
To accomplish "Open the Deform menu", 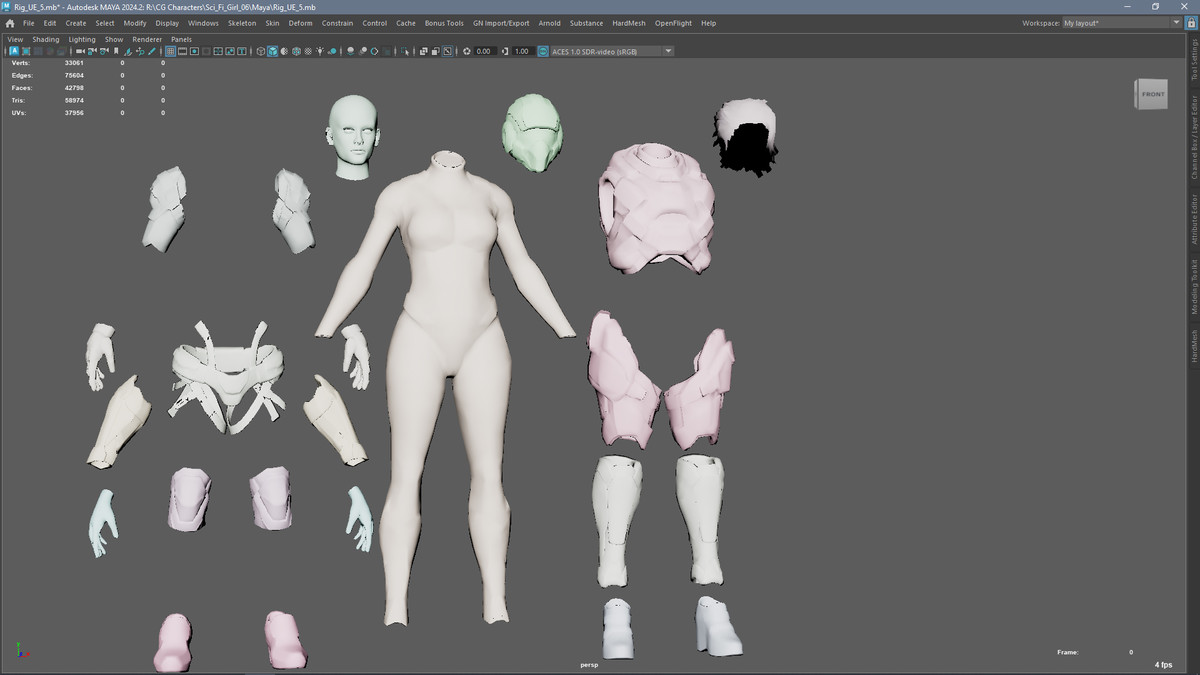I will click(300, 23).
